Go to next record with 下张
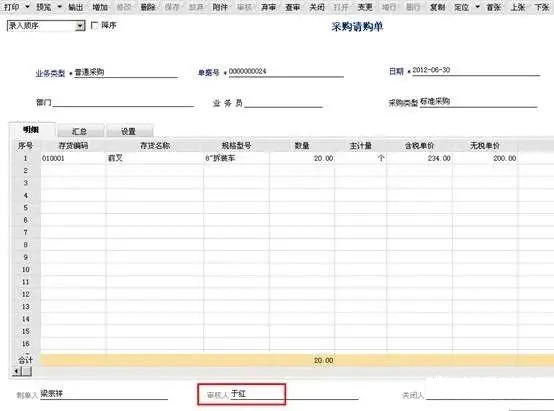This screenshot has width=554, height=411. [542, 7]
